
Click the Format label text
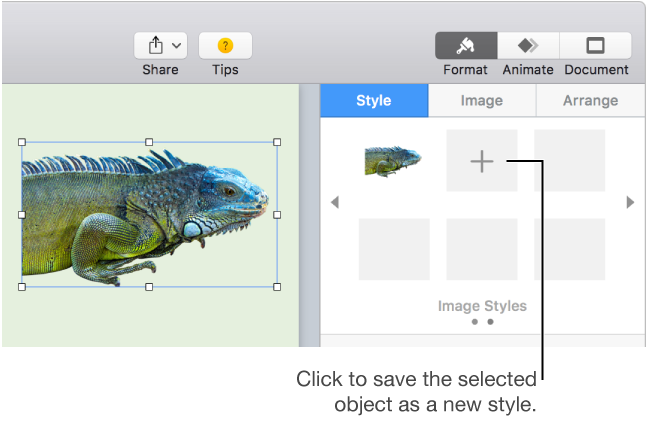click(x=465, y=70)
